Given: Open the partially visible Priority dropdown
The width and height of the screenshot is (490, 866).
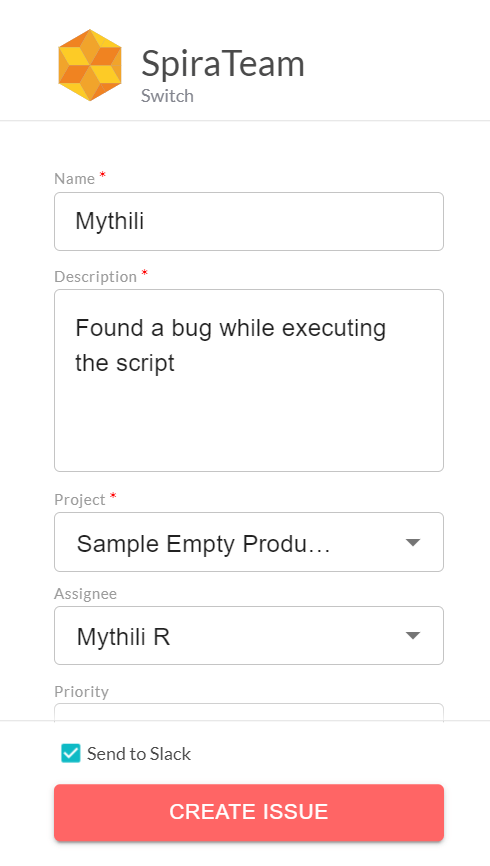Looking at the screenshot, I should click(249, 712).
